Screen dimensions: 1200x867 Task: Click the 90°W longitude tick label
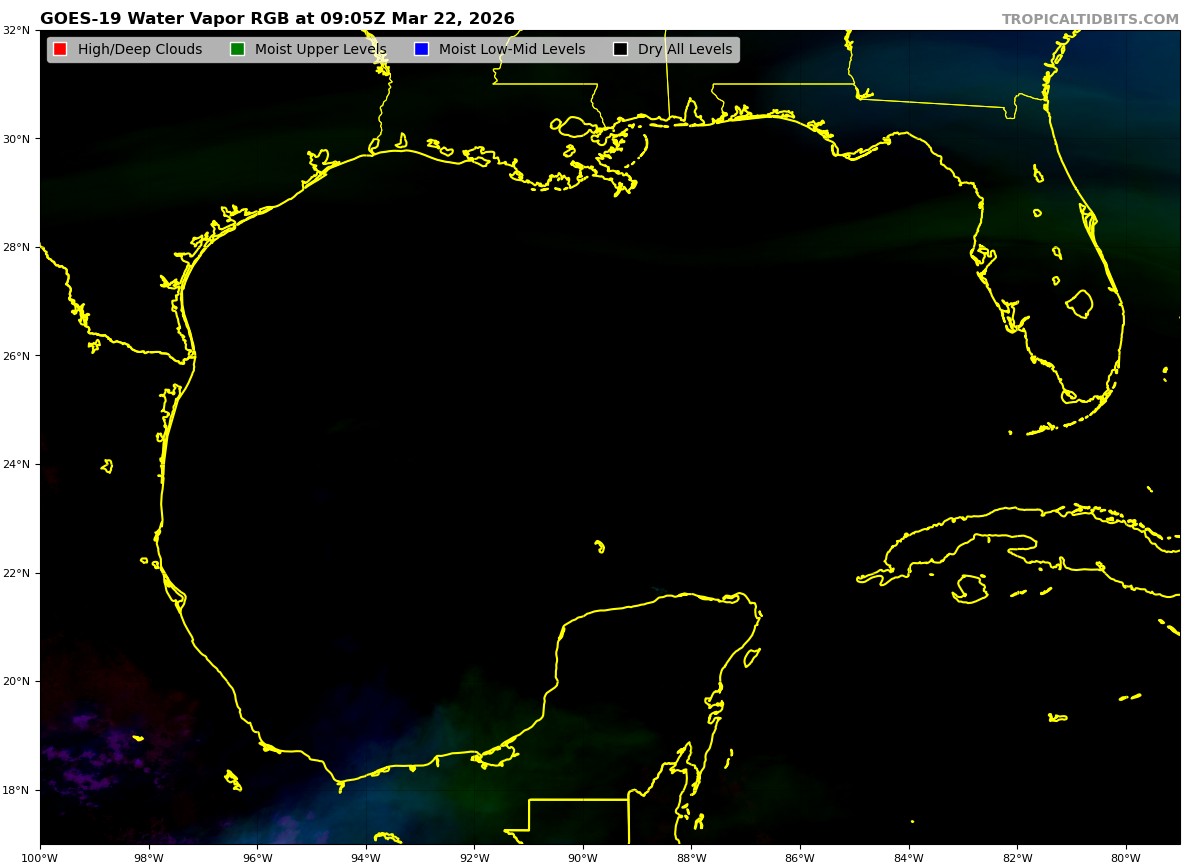pyautogui.click(x=583, y=857)
